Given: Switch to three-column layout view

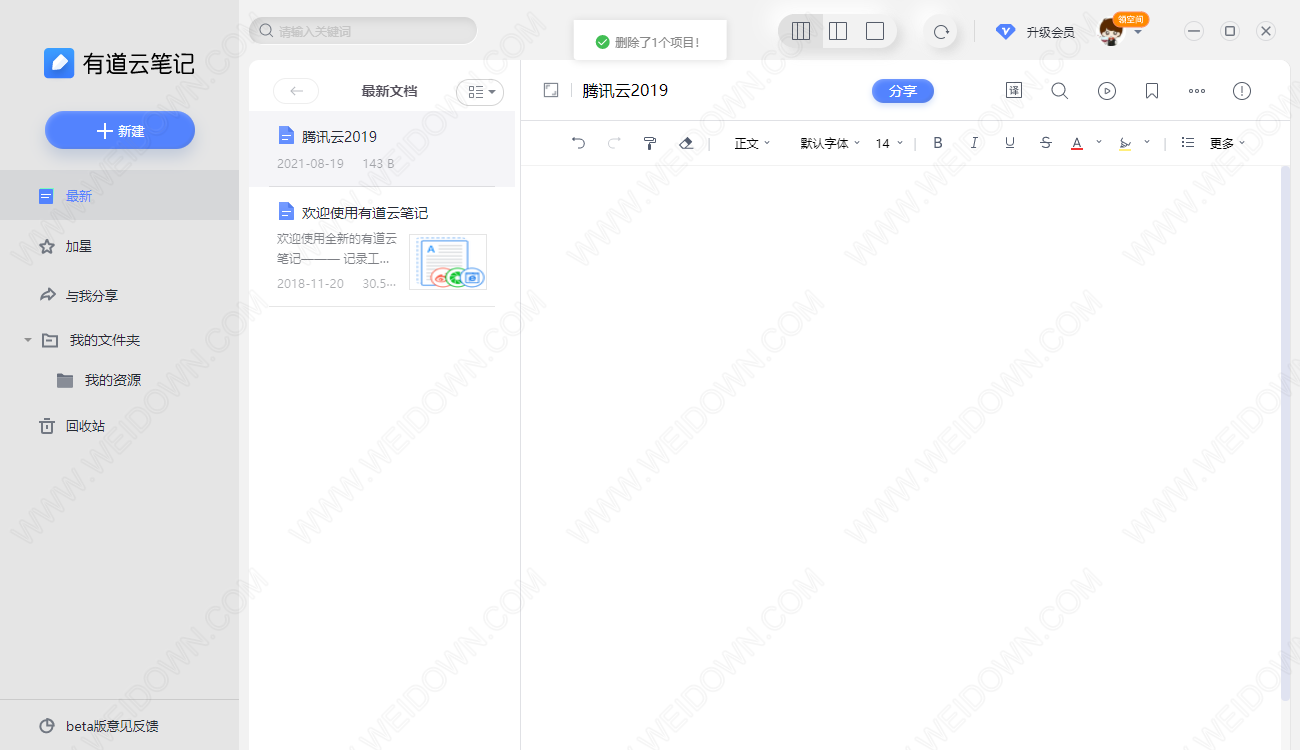Looking at the screenshot, I should (800, 31).
